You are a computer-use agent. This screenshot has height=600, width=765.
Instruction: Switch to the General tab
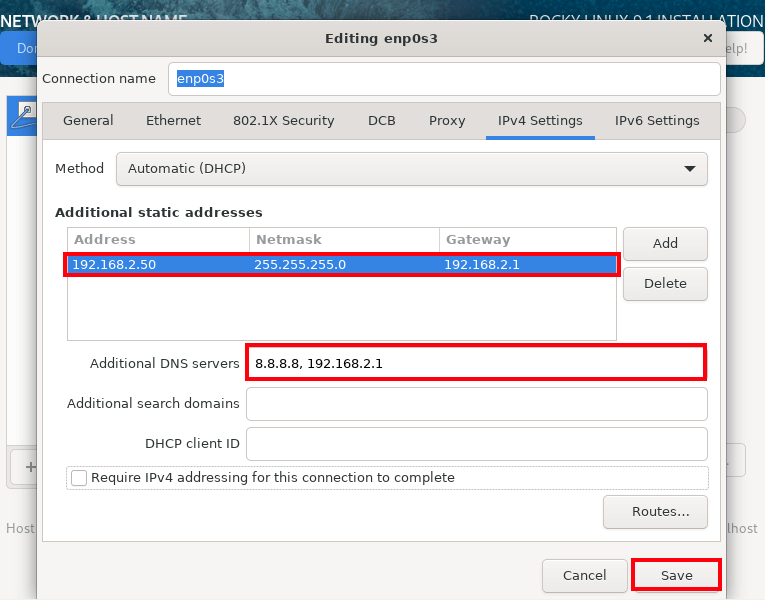(88, 120)
